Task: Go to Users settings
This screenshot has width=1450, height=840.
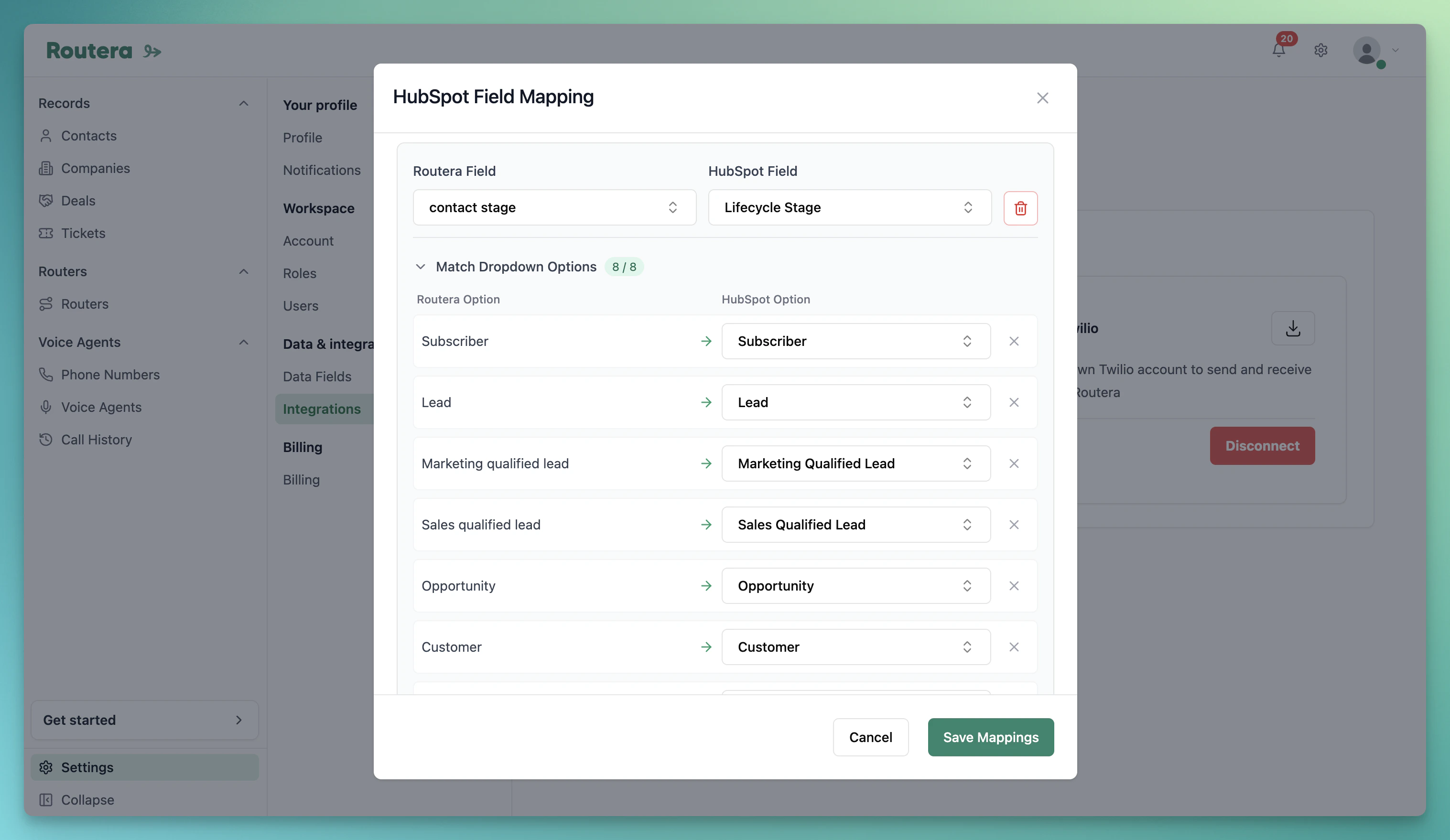Action: (300, 306)
